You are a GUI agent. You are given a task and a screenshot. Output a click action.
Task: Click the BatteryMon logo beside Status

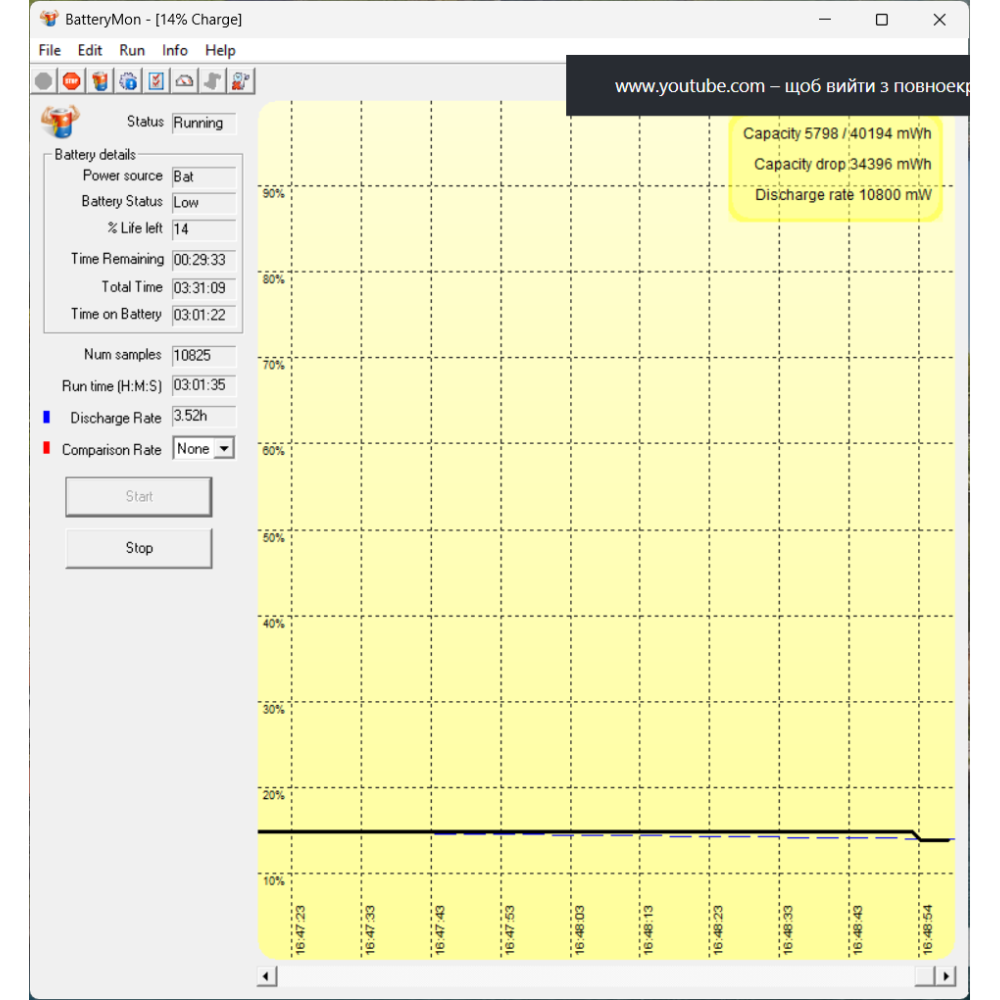(59, 122)
